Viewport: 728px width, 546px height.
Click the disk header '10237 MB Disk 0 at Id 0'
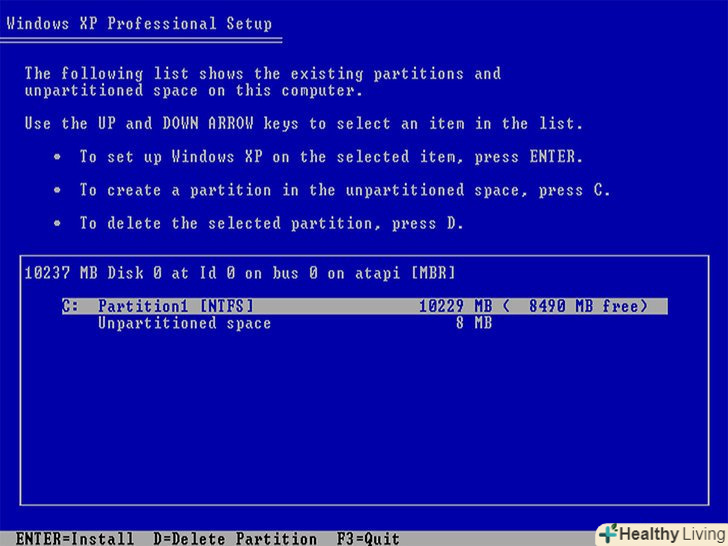(240, 273)
